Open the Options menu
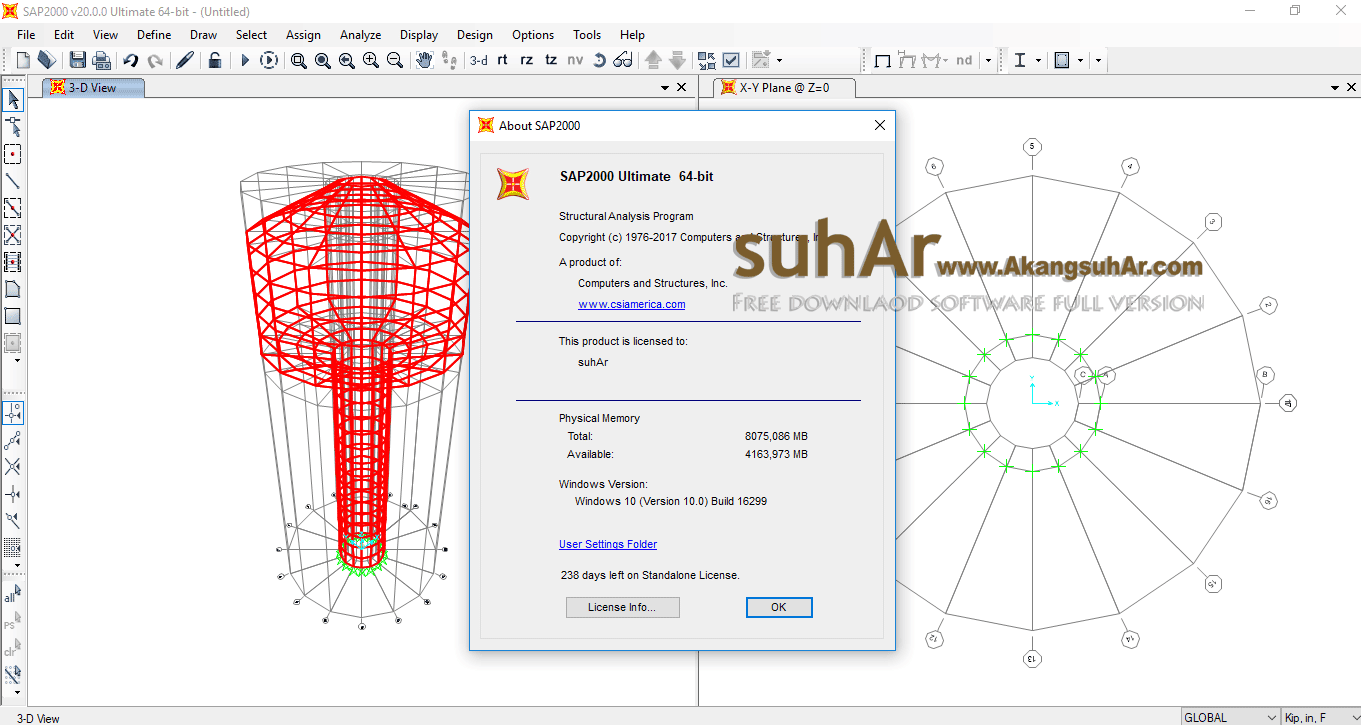Screen dimensions: 1361x725 [x=533, y=35]
